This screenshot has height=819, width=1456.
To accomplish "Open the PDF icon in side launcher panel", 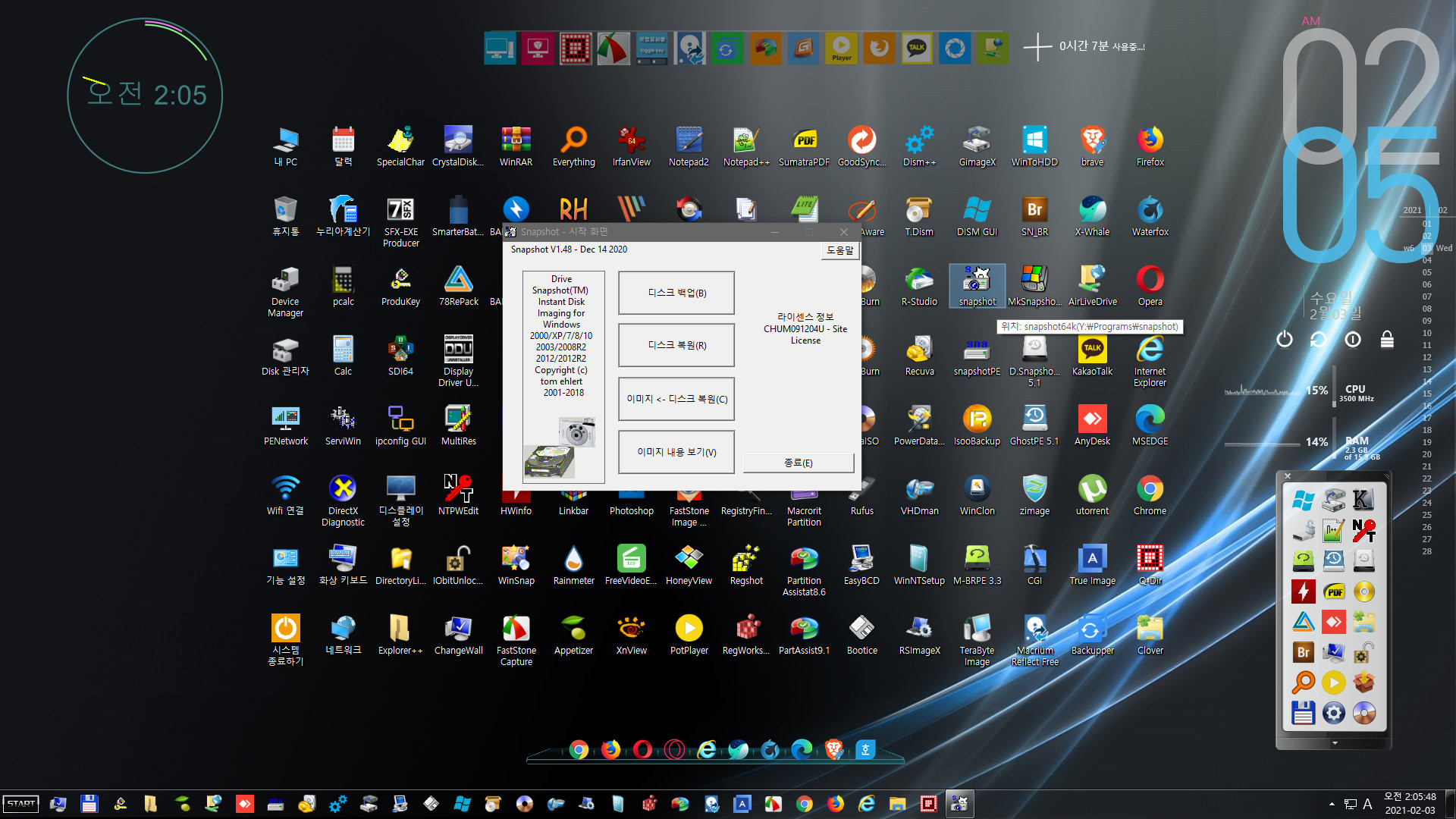I will (1334, 591).
